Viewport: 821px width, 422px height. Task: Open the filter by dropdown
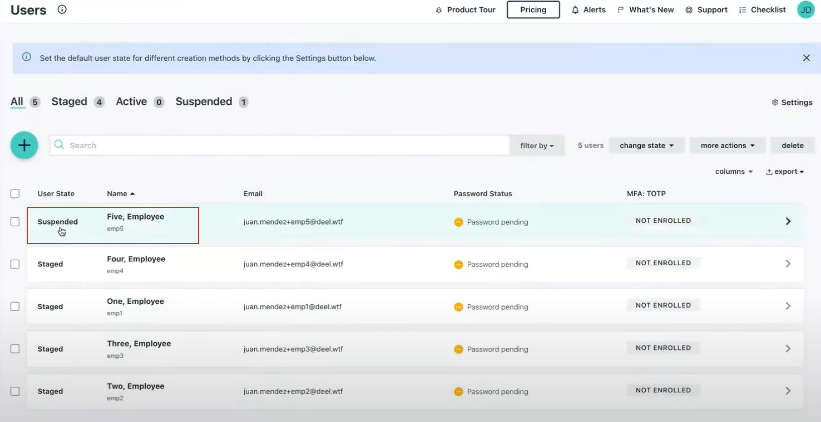point(537,146)
